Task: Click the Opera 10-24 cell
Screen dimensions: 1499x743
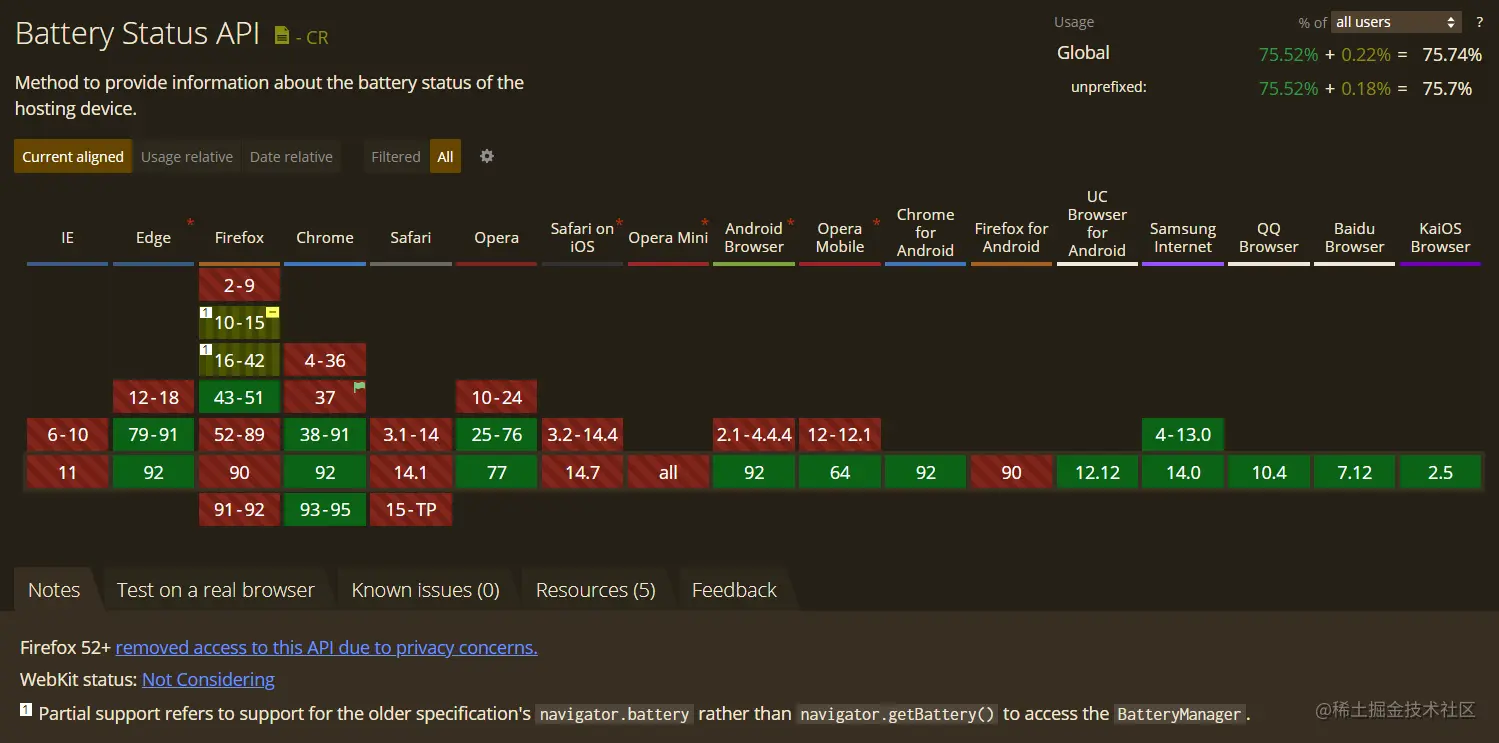Action: [497, 397]
